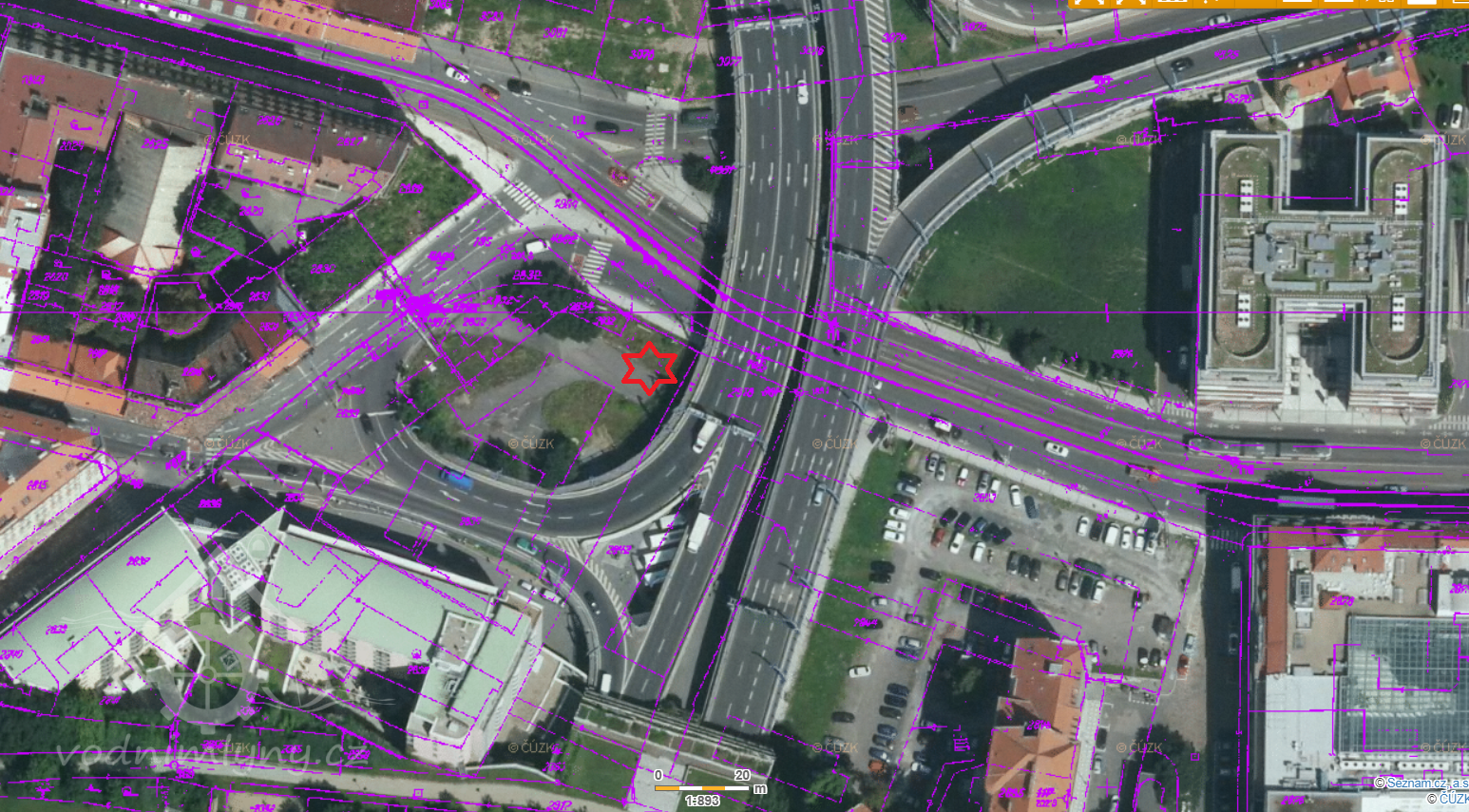This screenshot has height=812, width=1469.
Task: Click the 1:893 scale ratio label
Action: (702, 801)
